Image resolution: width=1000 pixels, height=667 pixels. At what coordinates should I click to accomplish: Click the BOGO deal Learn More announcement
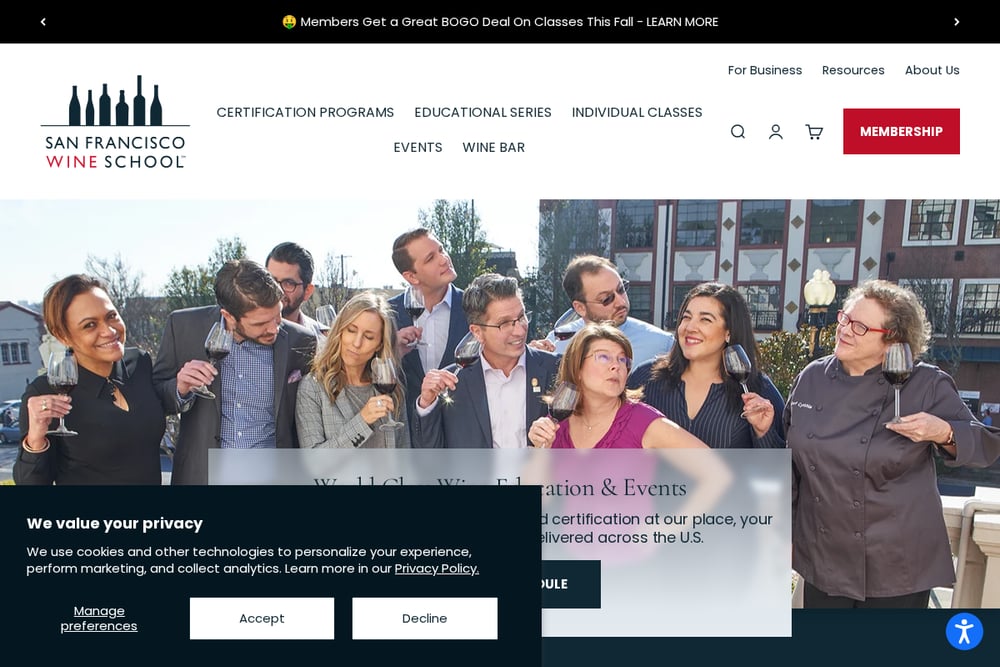tap(500, 22)
